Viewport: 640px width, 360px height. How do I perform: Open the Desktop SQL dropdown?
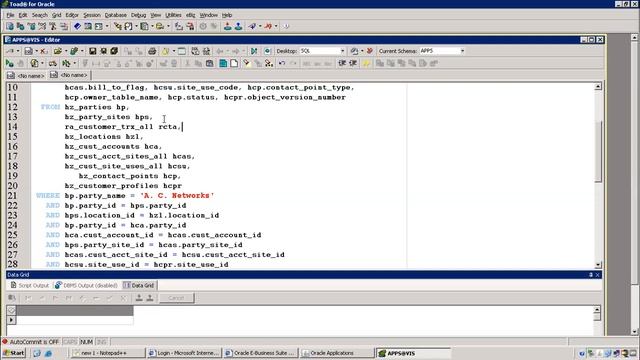(x=342, y=51)
